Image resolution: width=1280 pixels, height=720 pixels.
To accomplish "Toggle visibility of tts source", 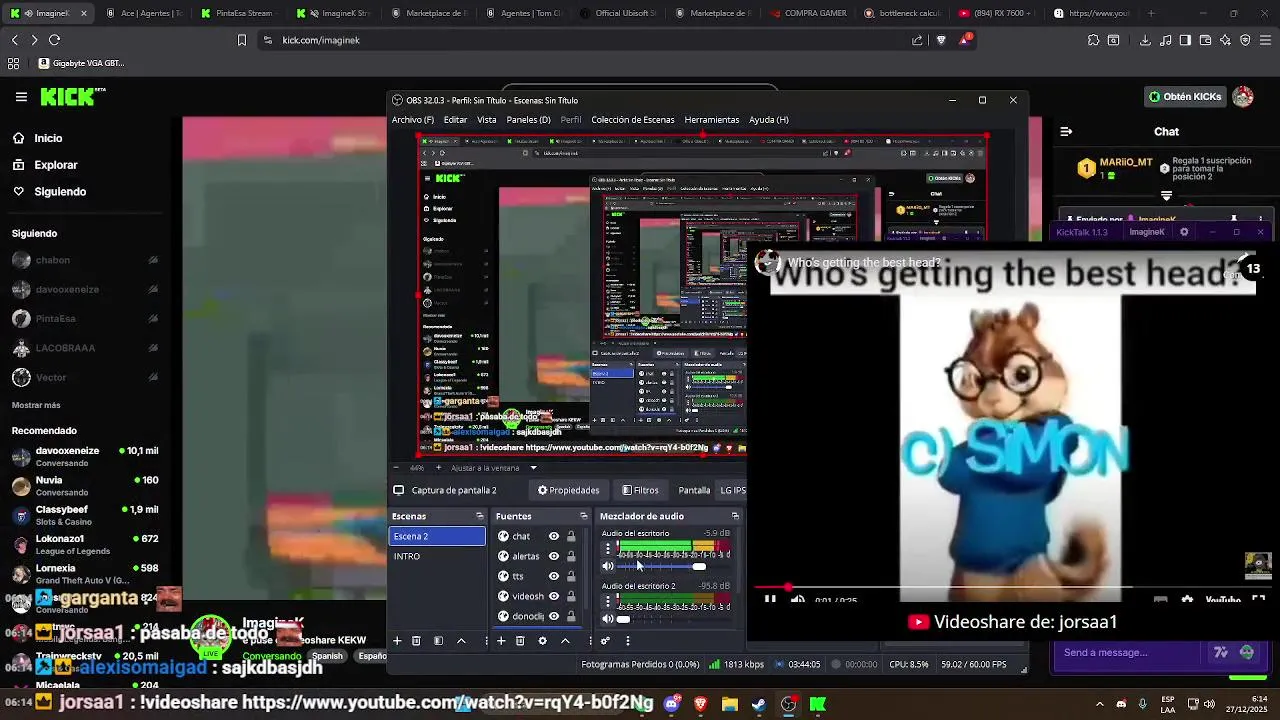I will click(x=553, y=576).
